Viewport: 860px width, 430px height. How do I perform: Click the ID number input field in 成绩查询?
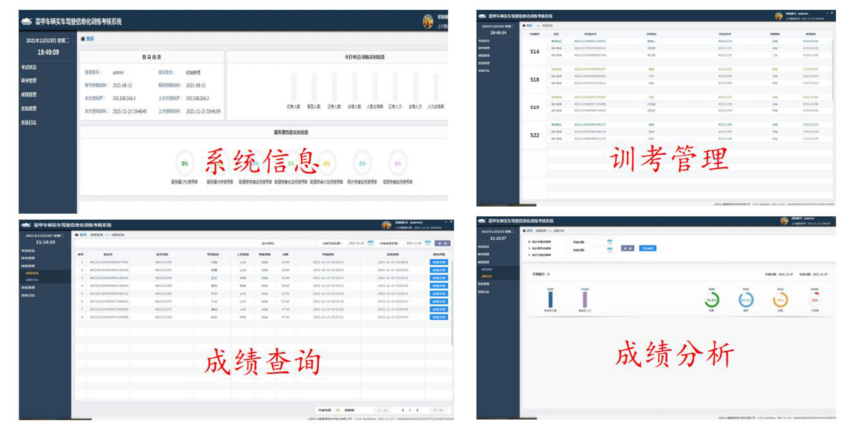coord(298,244)
